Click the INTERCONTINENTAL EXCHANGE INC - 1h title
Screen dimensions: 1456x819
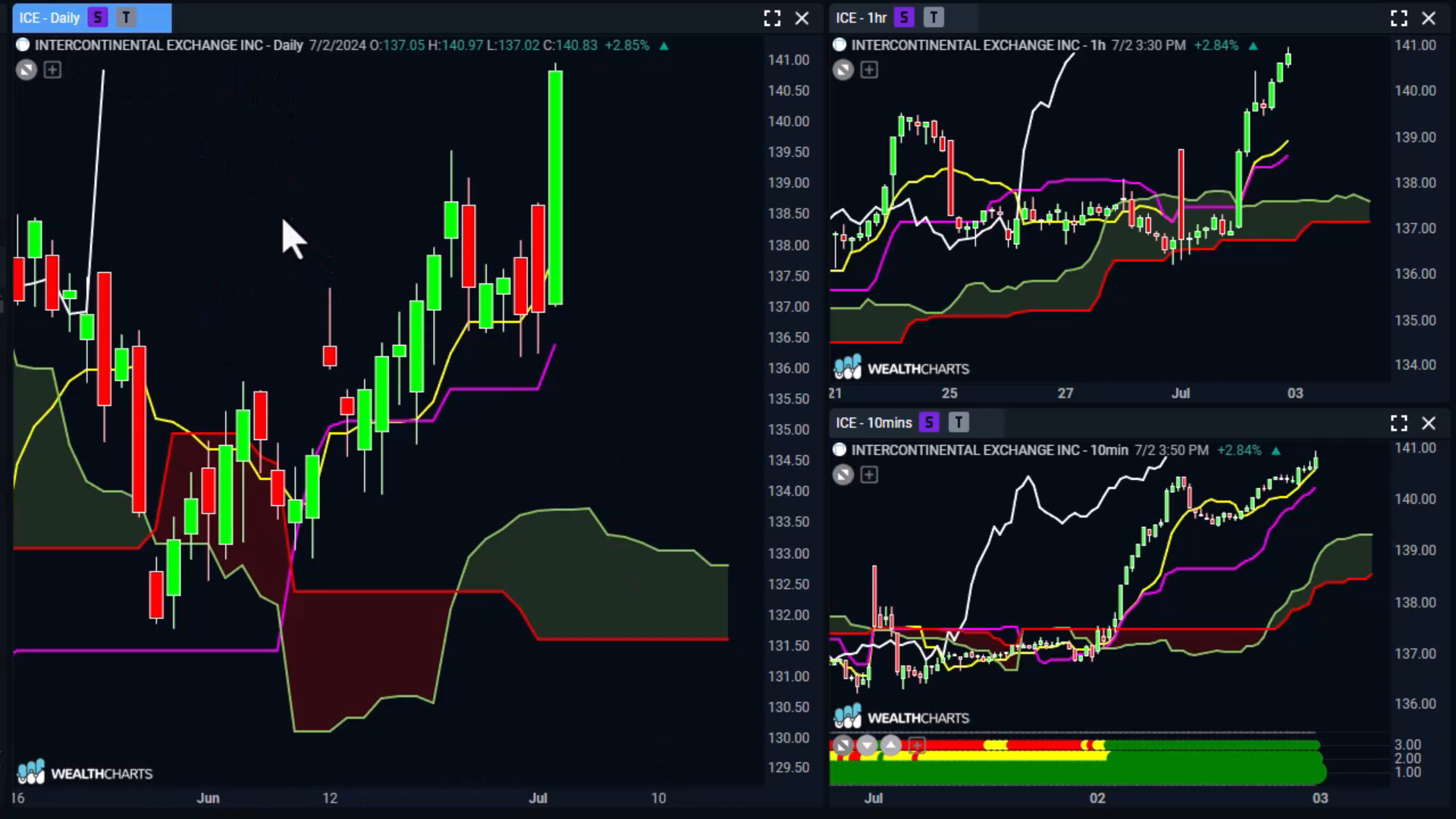click(x=978, y=45)
